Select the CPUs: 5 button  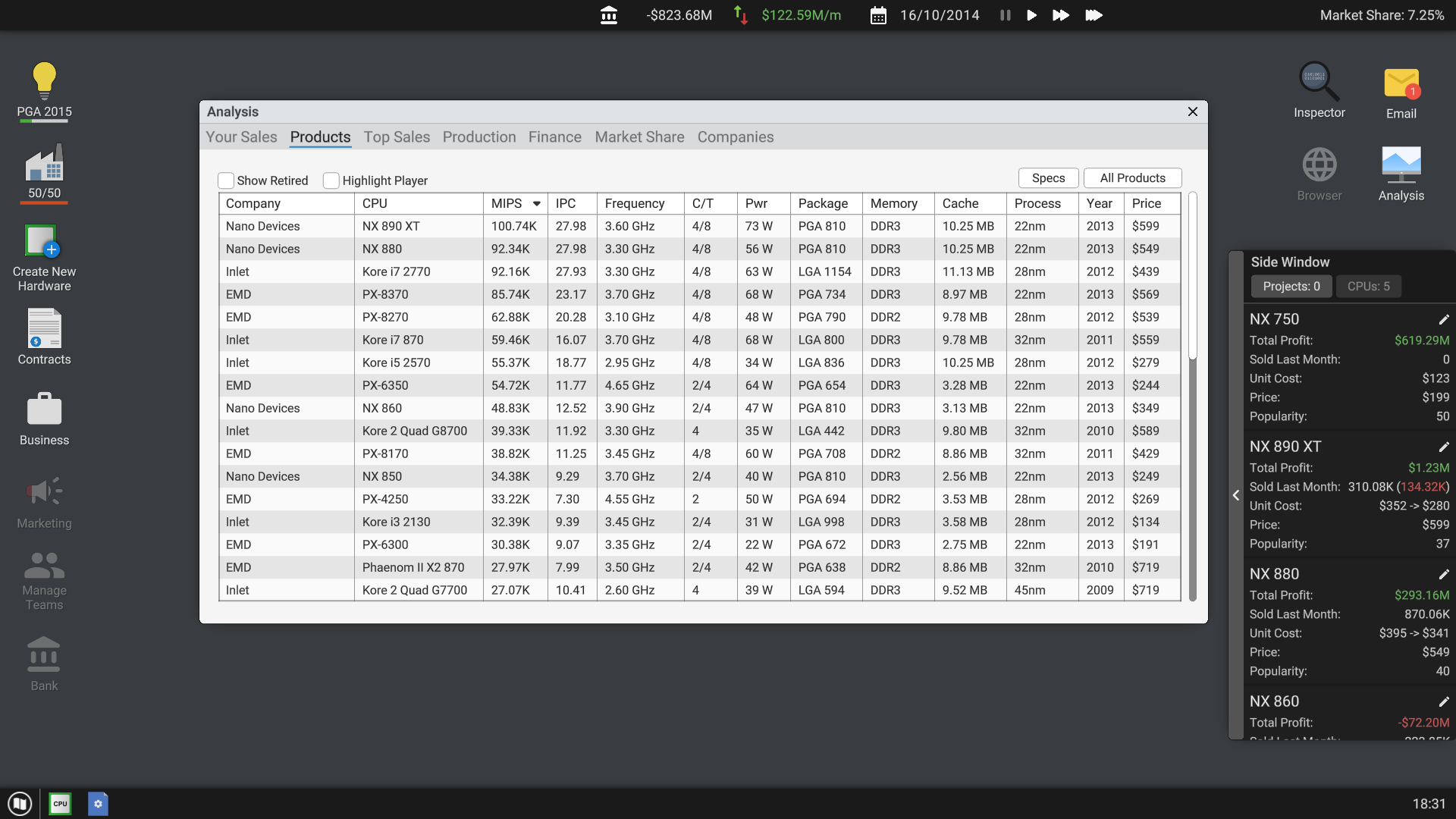[1368, 286]
